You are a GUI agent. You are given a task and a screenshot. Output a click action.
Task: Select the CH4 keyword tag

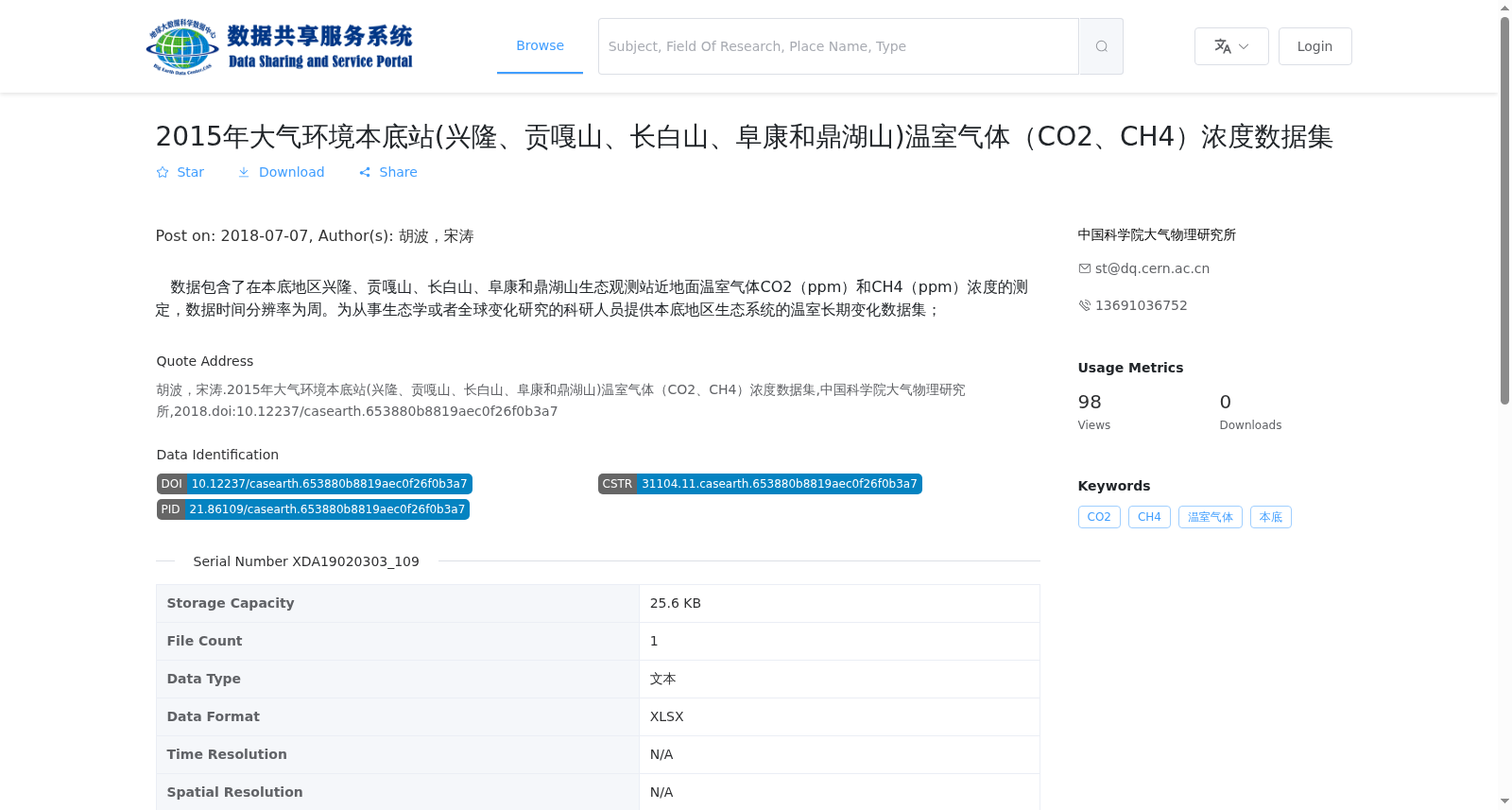click(x=1149, y=517)
